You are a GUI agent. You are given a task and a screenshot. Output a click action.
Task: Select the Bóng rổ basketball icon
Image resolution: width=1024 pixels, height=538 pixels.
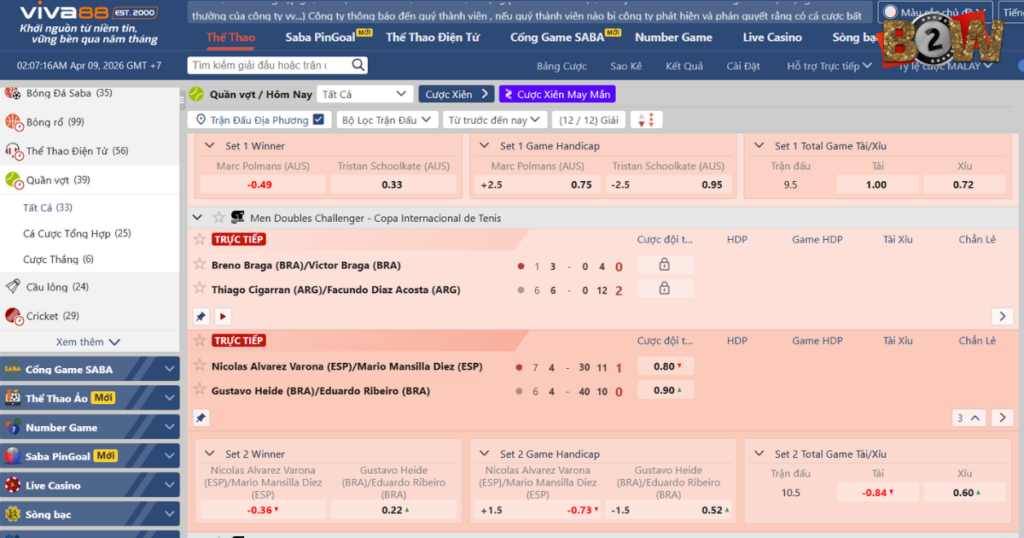click(13, 121)
